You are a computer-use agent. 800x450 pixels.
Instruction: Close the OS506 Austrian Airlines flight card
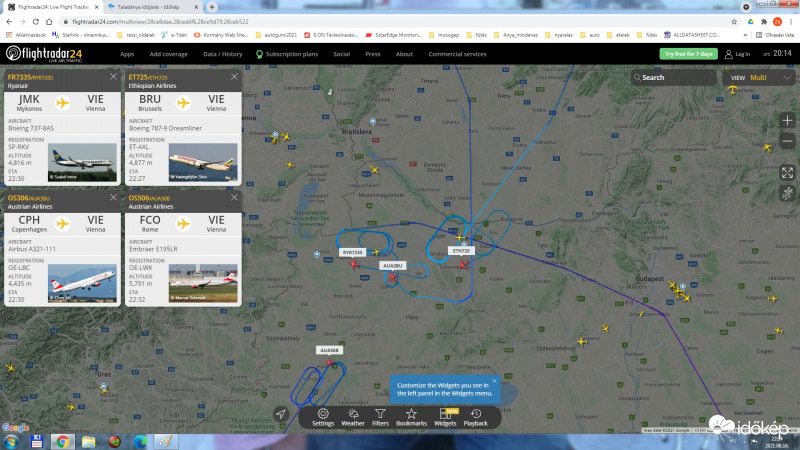(234, 197)
